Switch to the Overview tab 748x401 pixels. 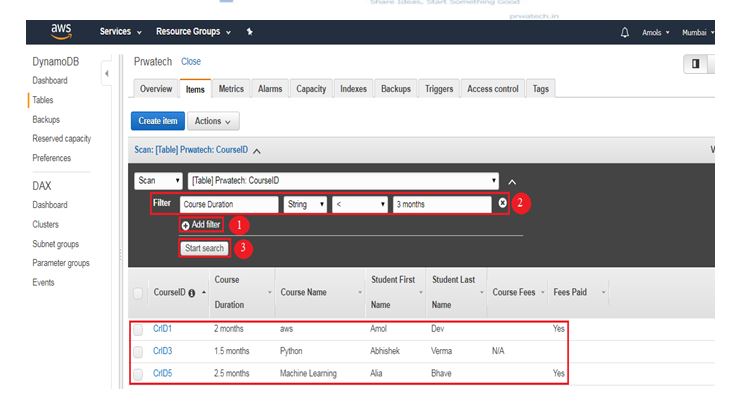click(x=156, y=89)
